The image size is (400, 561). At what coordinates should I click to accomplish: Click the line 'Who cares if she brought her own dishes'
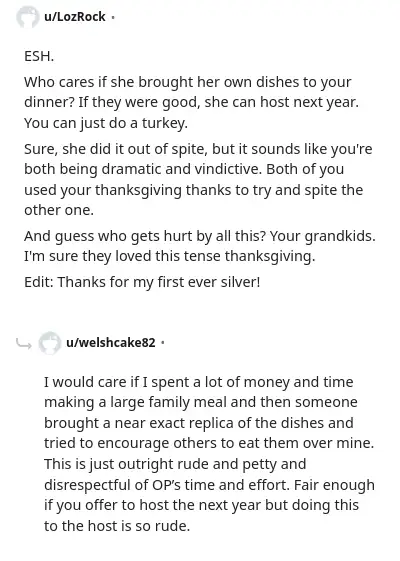[x=188, y=82]
